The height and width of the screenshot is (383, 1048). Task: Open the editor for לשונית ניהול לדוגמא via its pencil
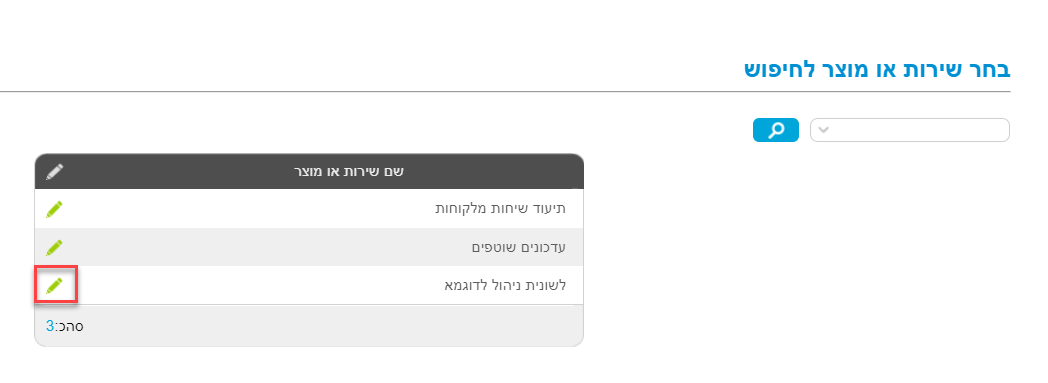[55, 286]
